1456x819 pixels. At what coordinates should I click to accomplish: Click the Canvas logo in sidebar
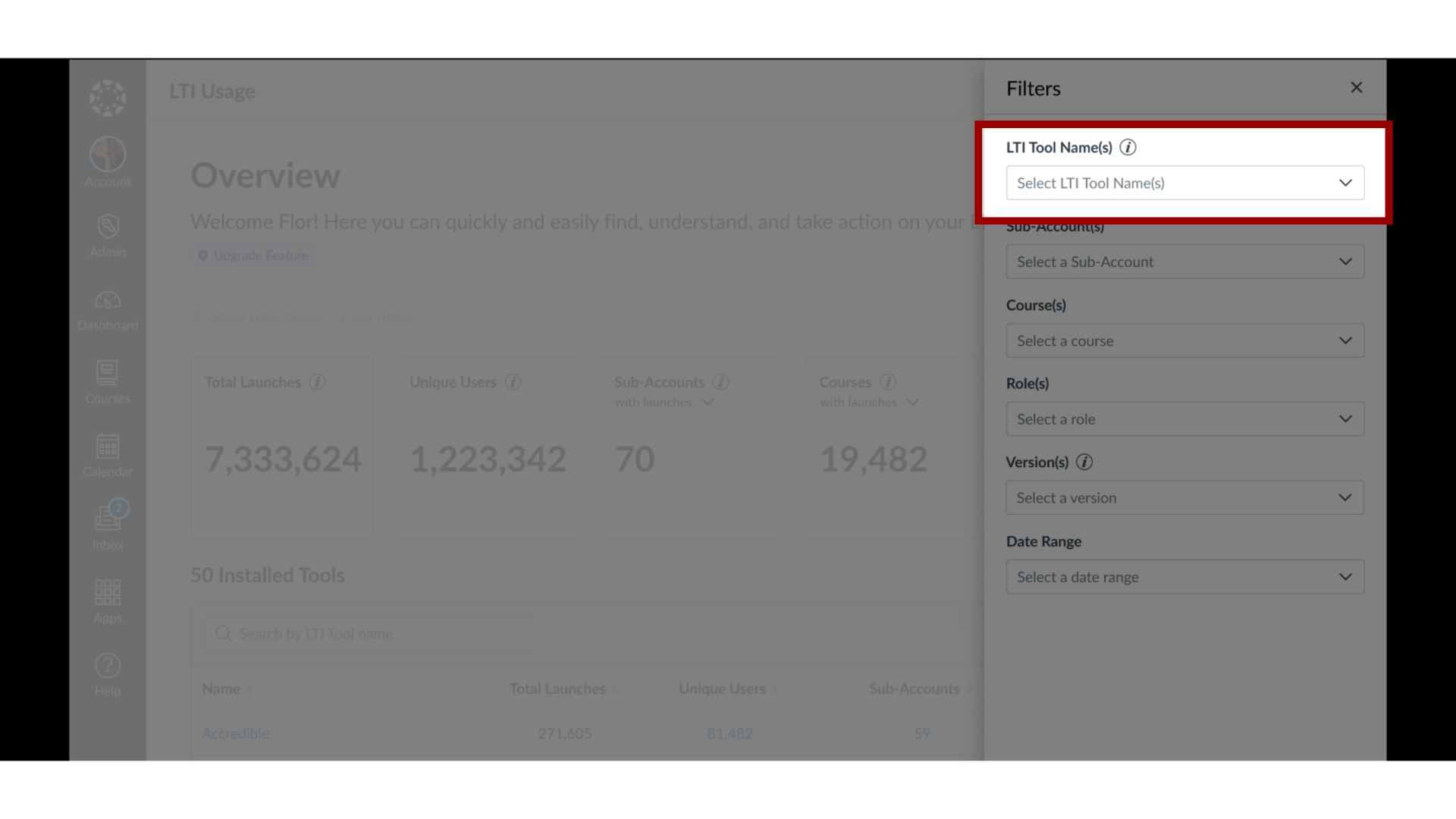(108, 98)
